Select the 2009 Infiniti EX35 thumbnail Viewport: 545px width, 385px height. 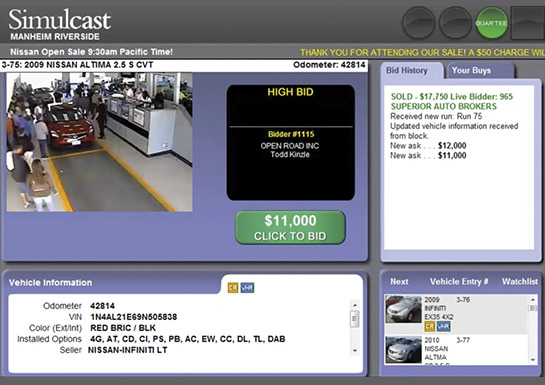coord(403,309)
